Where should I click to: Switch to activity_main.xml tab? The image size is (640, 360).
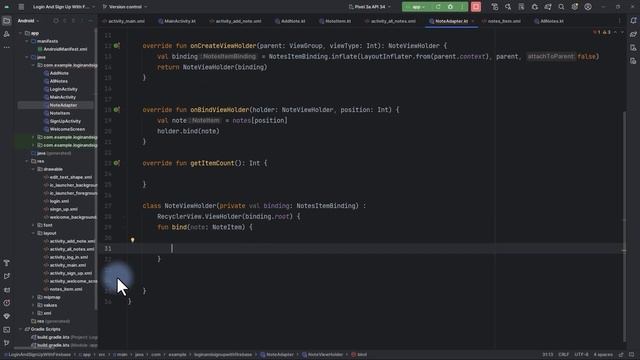coord(126,21)
